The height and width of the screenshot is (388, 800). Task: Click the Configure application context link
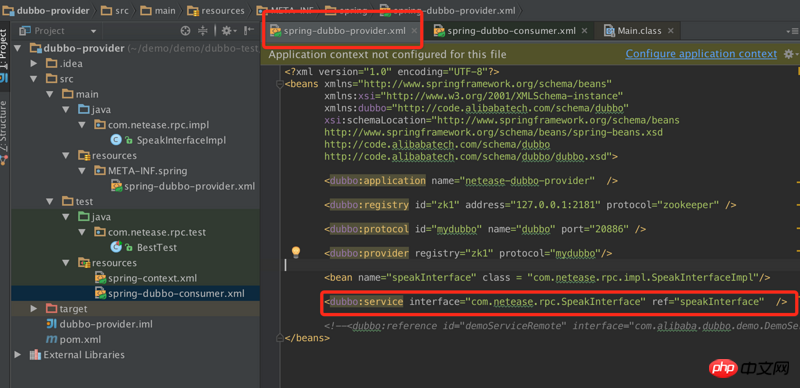coord(701,54)
